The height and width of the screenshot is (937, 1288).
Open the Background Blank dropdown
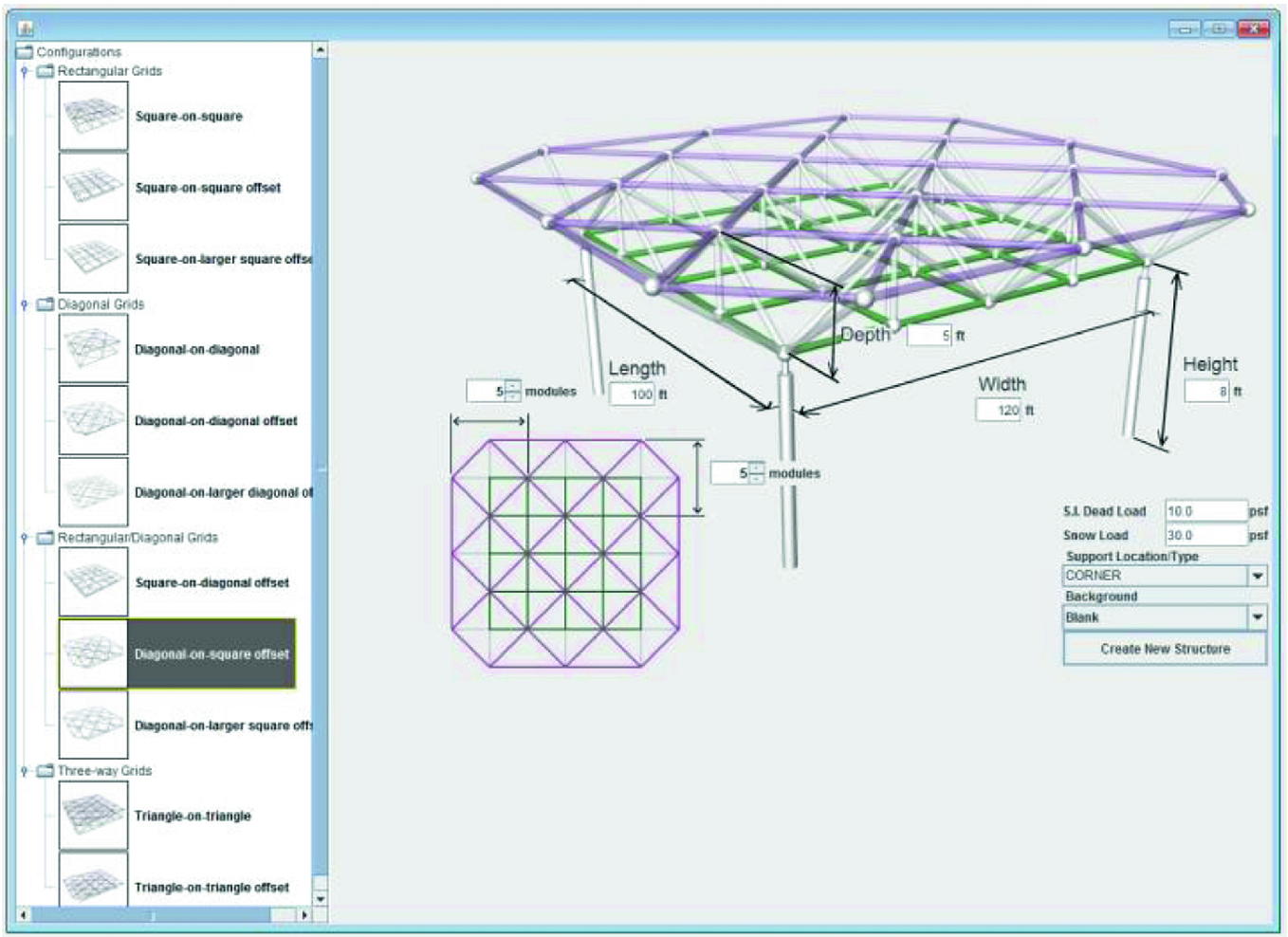pyautogui.click(x=1257, y=617)
